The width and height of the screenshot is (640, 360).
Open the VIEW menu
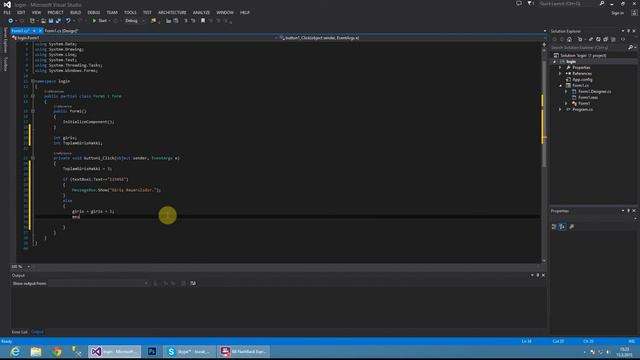click(x=36, y=13)
